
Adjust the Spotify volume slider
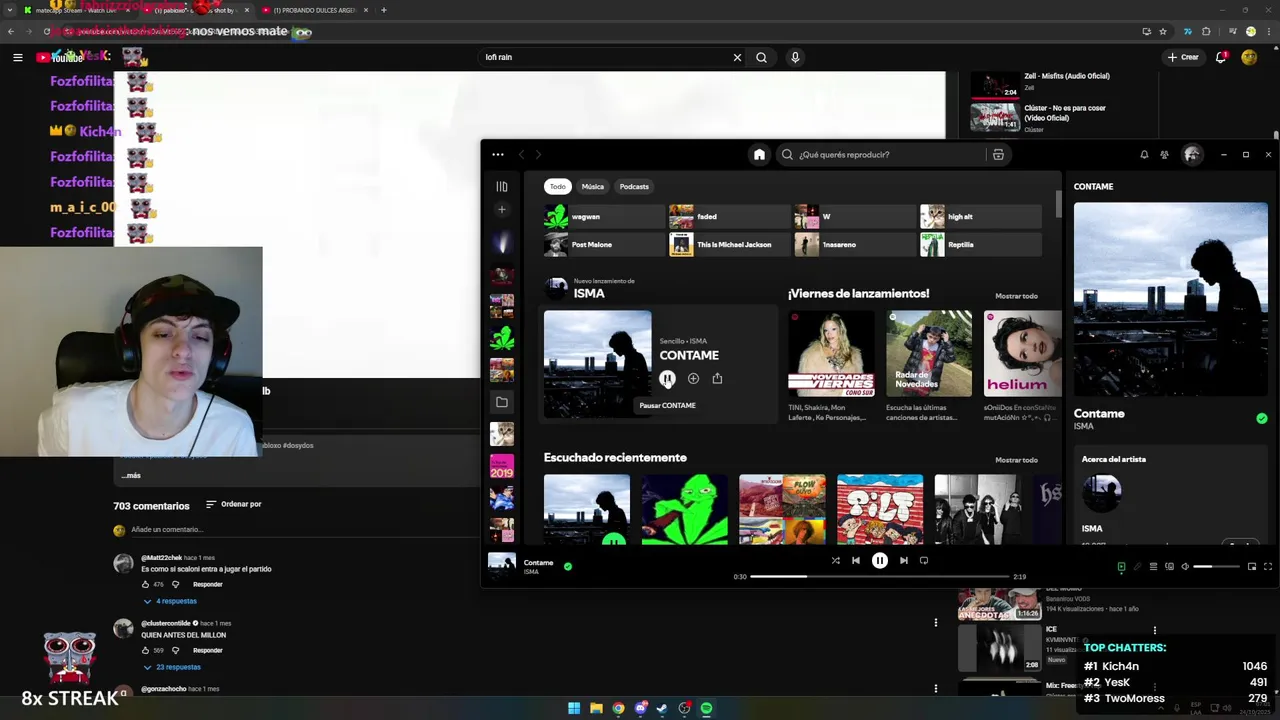pyautogui.click(x=1216, y=566)
